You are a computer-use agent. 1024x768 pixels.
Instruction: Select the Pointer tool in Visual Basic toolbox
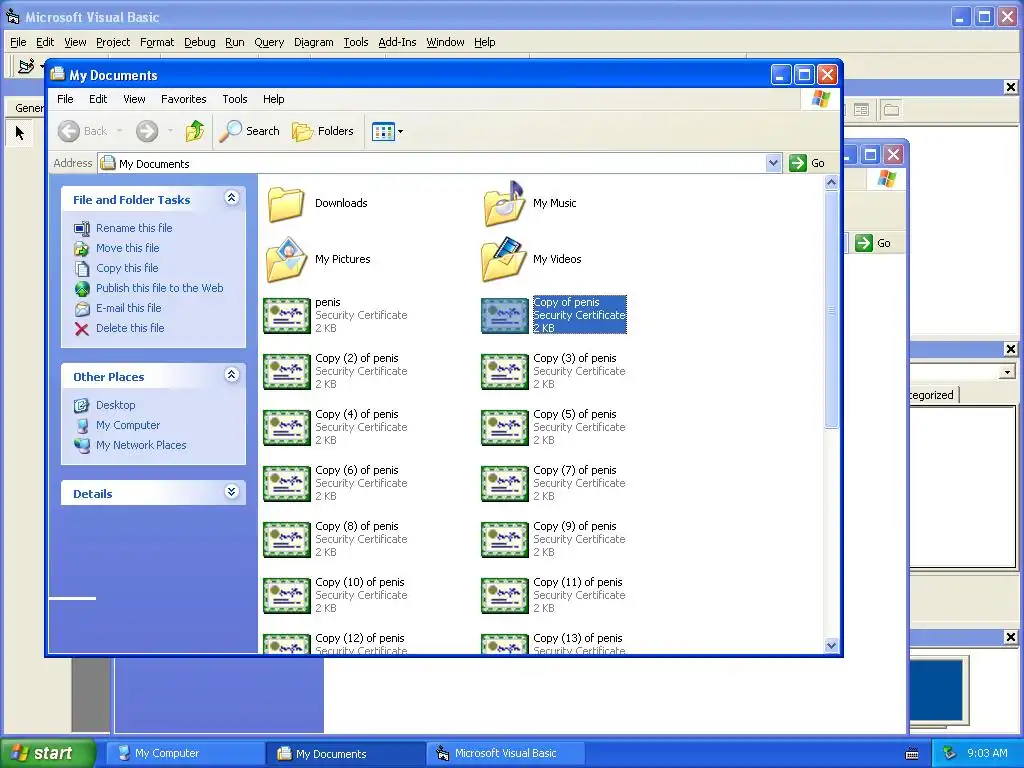click(x=20, y=133)
